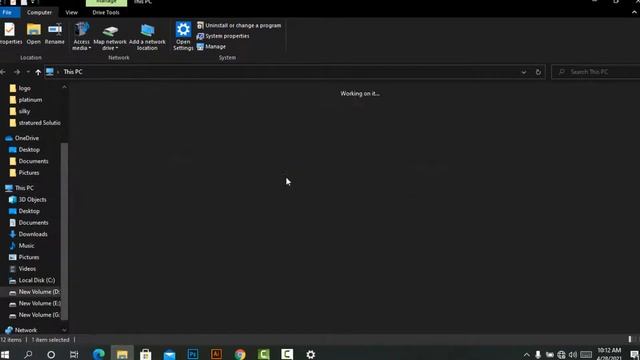Select New Volume (G:)
Screen dimensions: 640x360
pos(34,315)
